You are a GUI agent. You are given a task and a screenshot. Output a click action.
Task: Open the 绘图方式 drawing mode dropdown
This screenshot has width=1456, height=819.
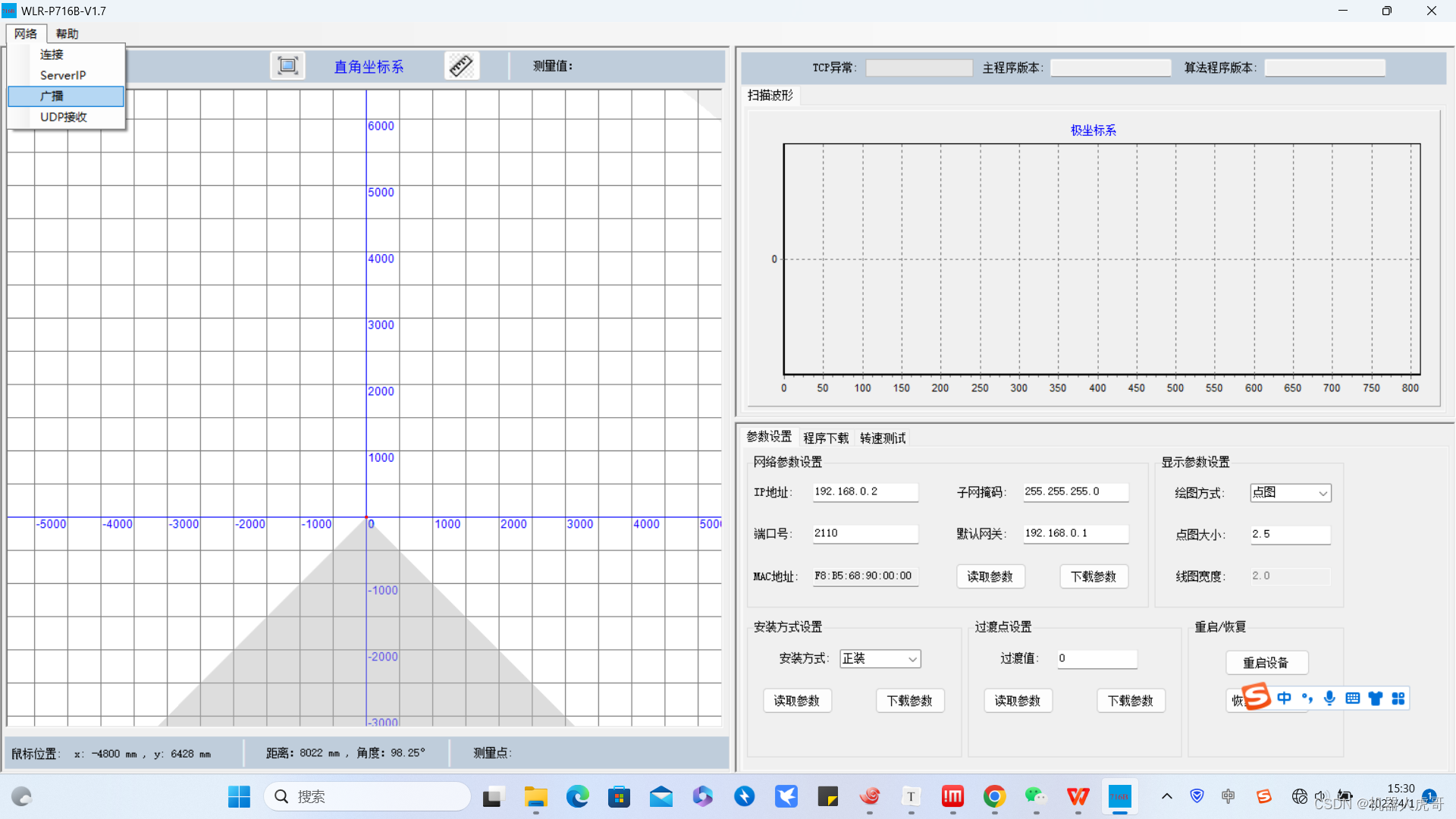point(1290,493)
